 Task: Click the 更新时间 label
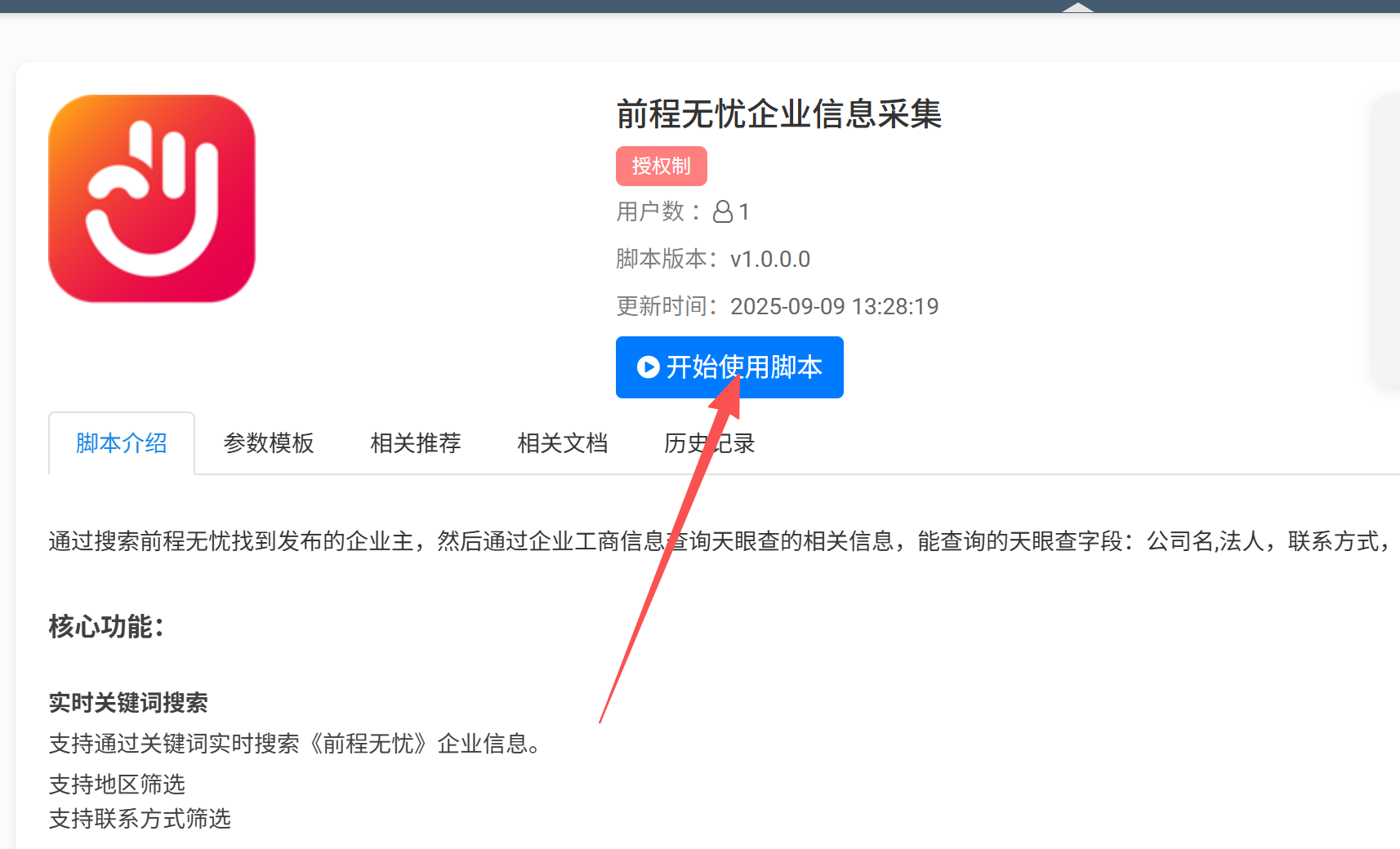pyautogui.click(x=667, y=307)
